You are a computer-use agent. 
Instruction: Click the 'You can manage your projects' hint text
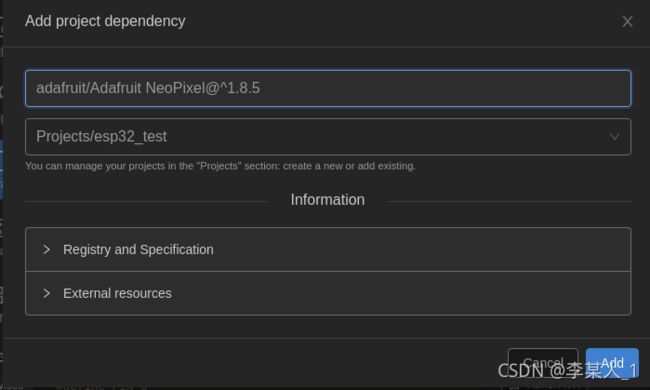coord(220,166)
